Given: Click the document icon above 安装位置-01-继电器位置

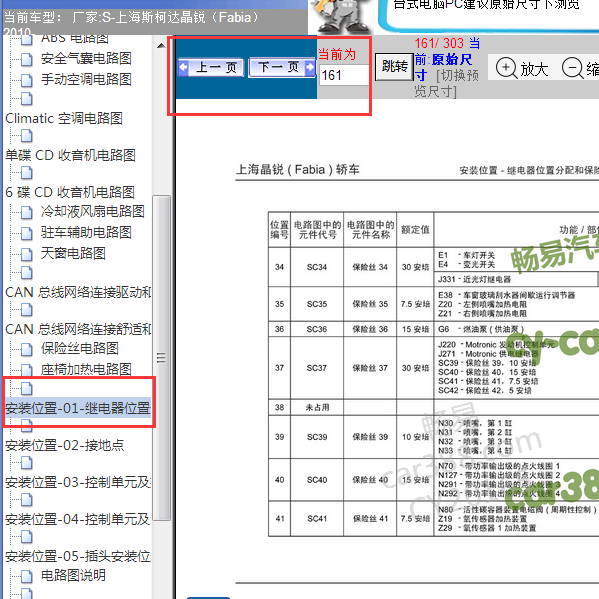Looking at the screenshot, I should 26,389.
